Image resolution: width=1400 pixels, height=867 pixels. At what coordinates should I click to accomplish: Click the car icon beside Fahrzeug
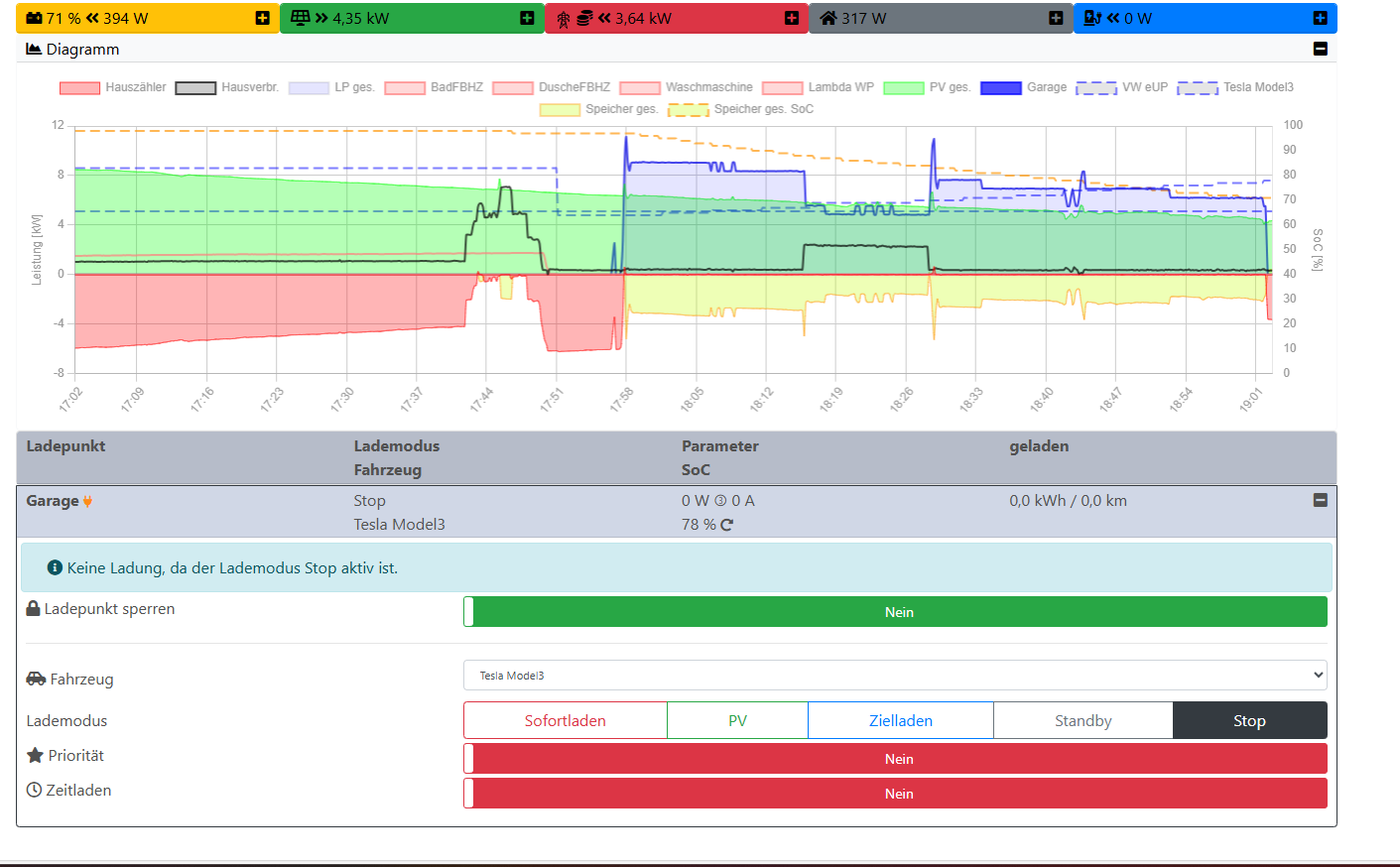(36, 679)
